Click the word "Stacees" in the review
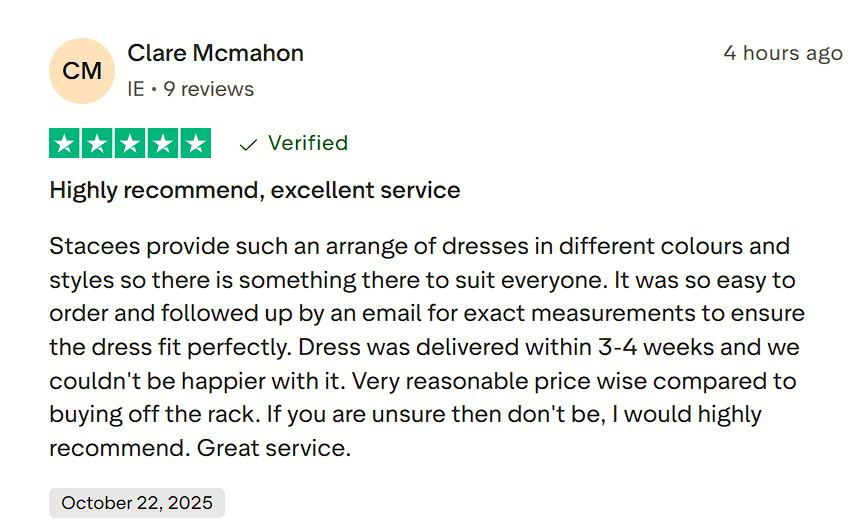The image size is (865, 528). [x=90, y=246]
